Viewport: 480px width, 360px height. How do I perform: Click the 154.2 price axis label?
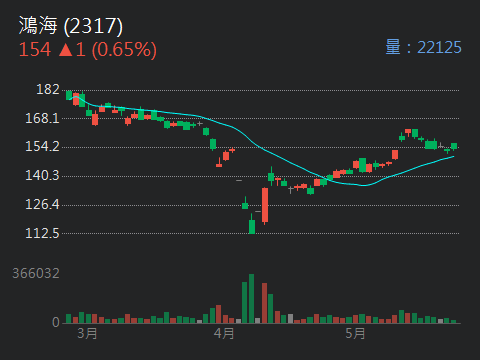coord(42,147)
